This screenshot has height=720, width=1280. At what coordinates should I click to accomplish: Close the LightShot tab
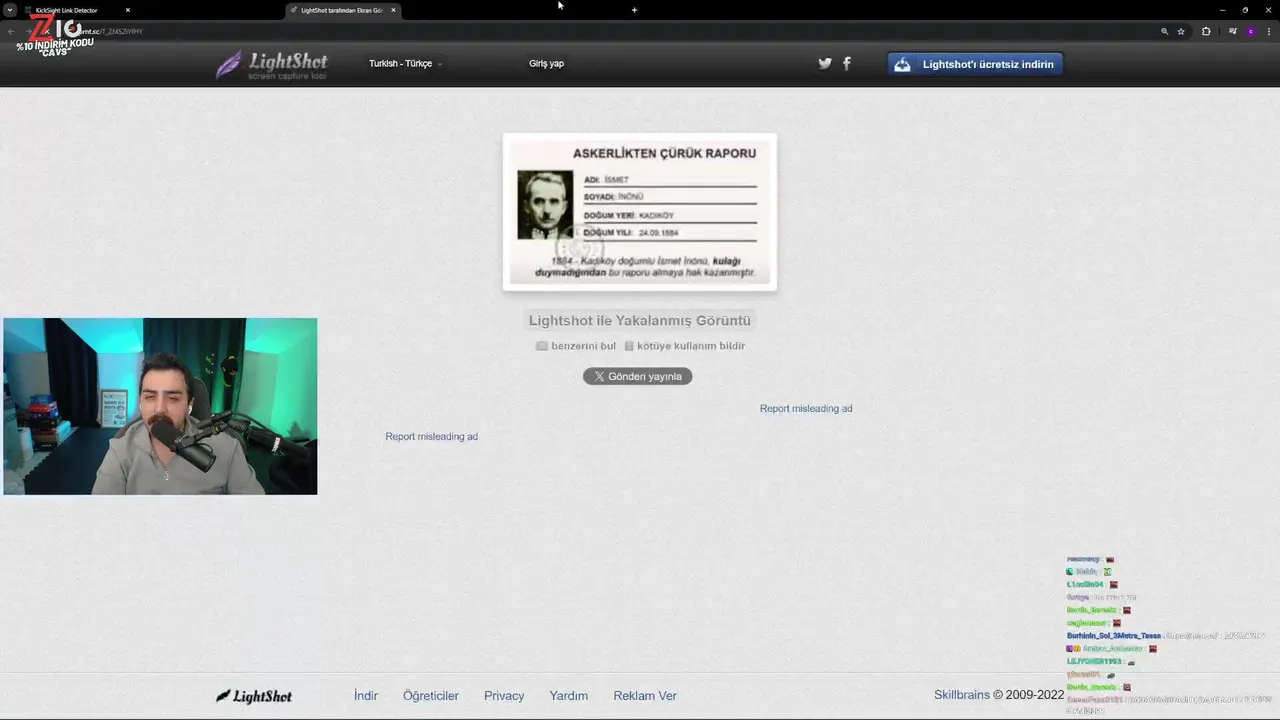tap(393, 10)
